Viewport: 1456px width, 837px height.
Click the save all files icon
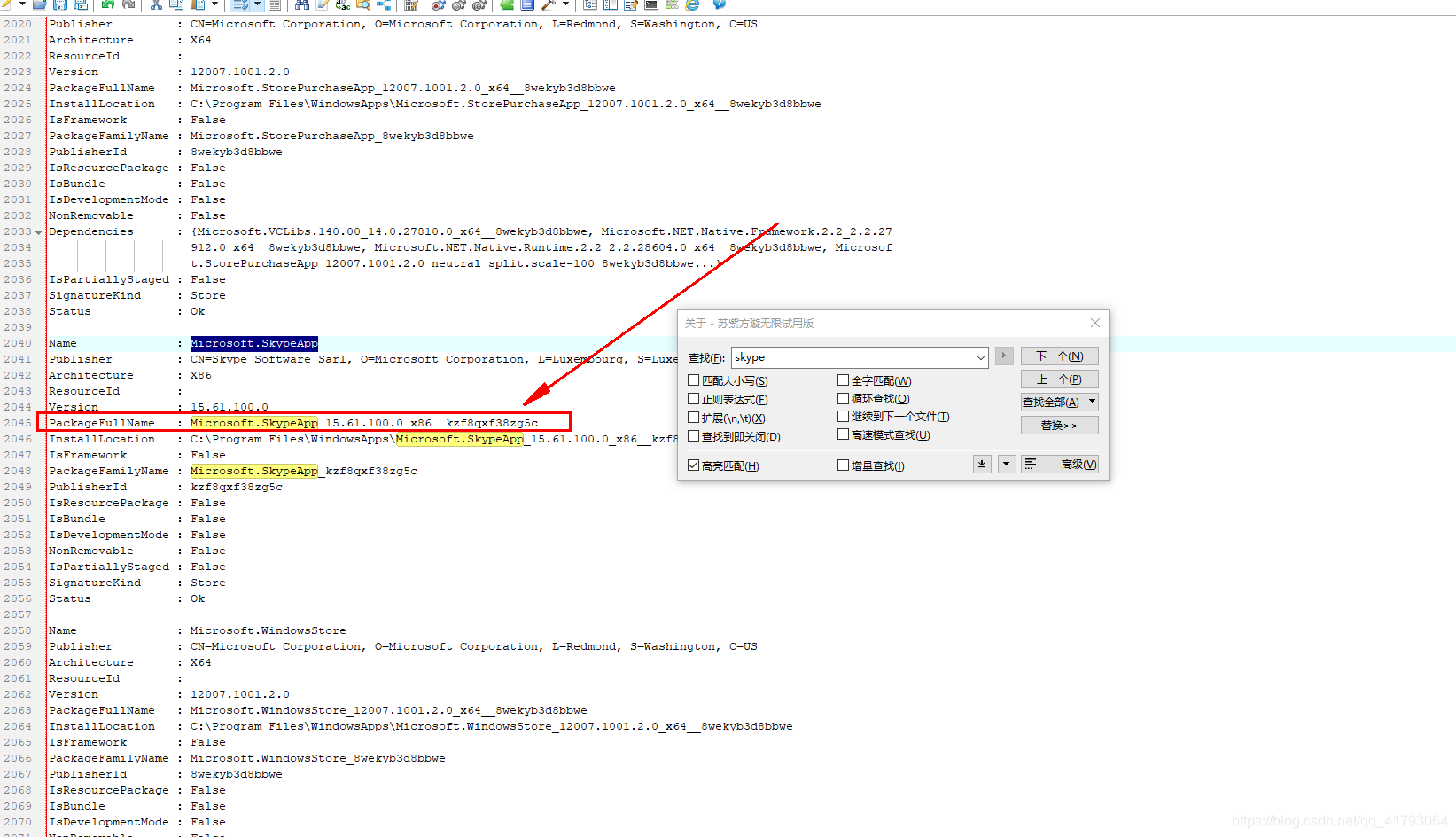[81, 4]
